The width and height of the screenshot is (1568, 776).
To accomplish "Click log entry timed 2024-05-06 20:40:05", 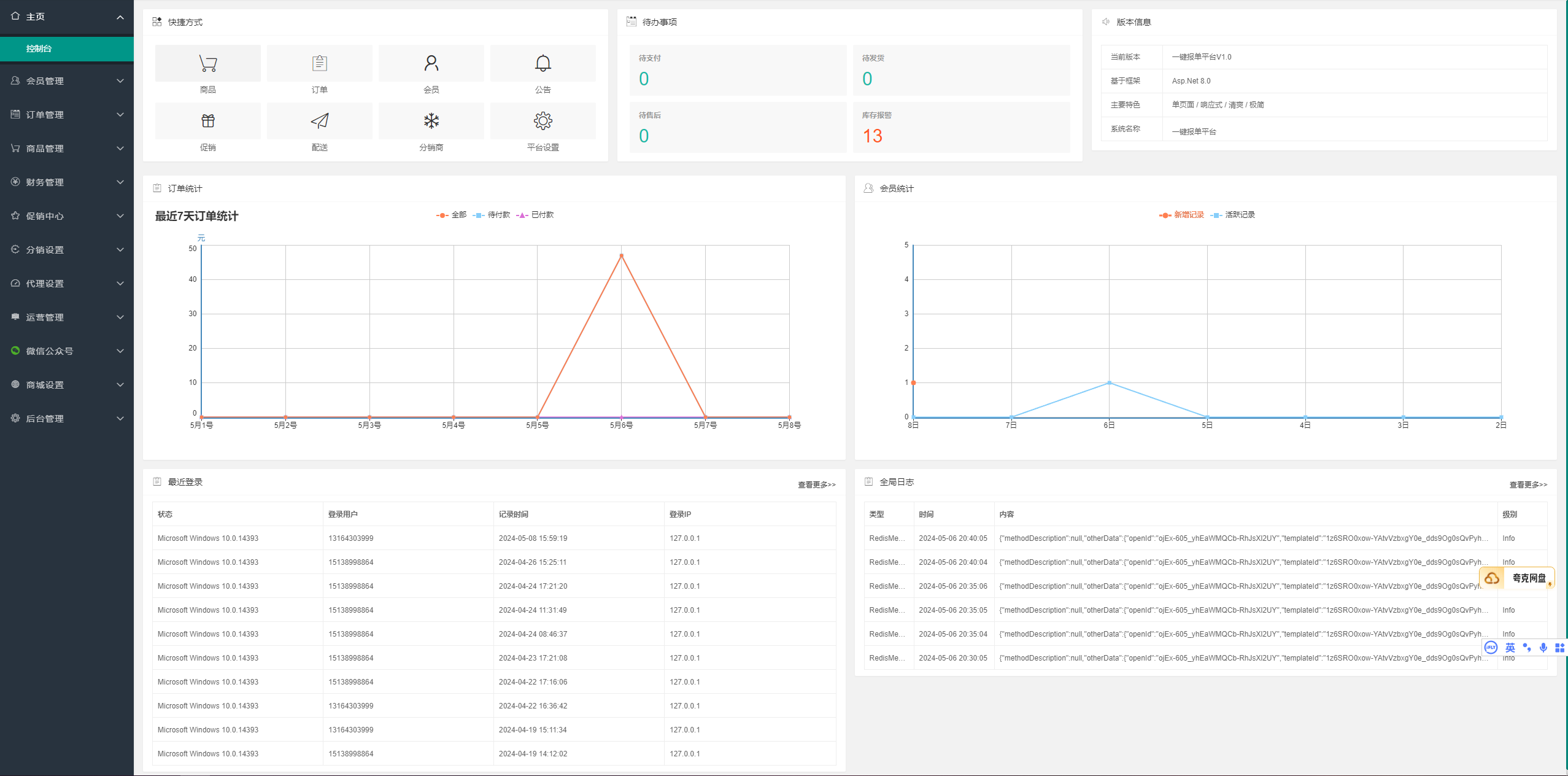I will click(x=952, y=538).
